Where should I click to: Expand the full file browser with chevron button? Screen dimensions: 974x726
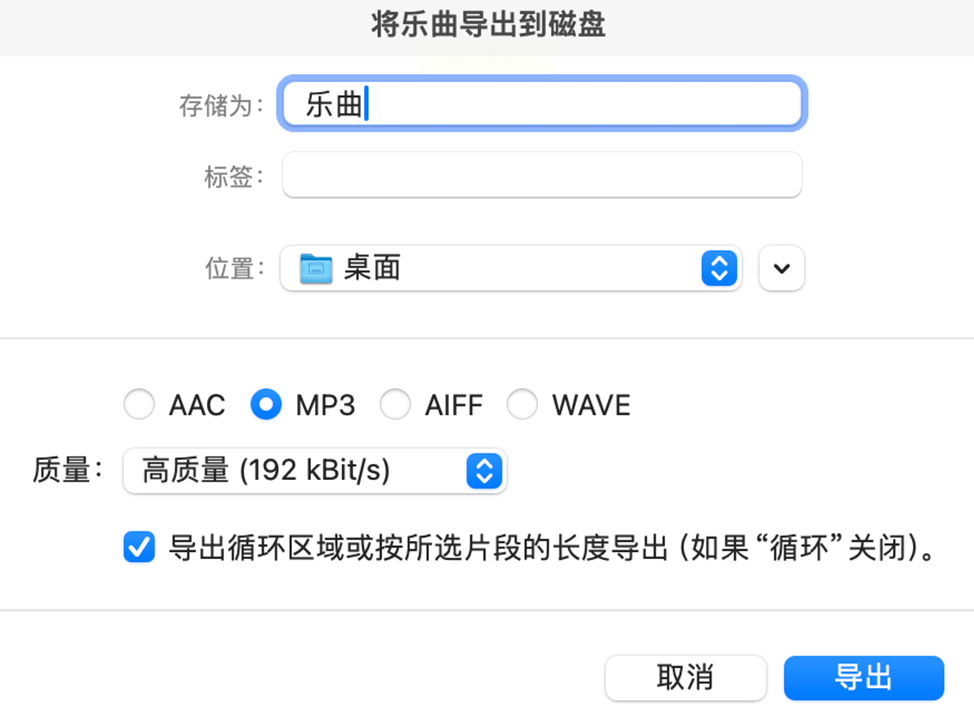[782, 268]
